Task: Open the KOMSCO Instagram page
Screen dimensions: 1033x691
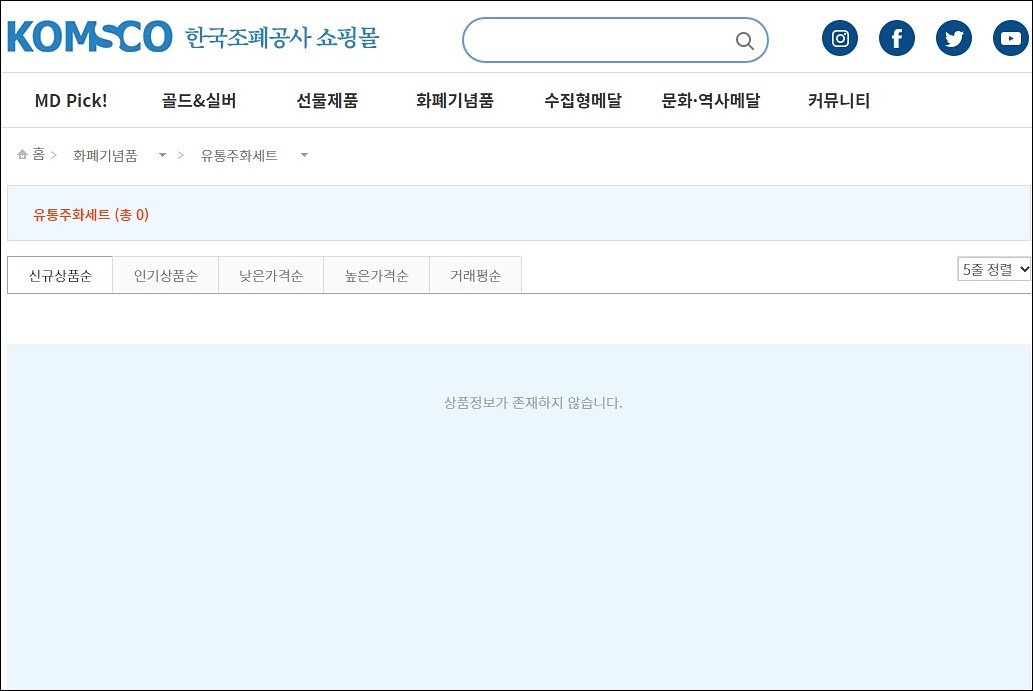Action: tap(840, 38)
